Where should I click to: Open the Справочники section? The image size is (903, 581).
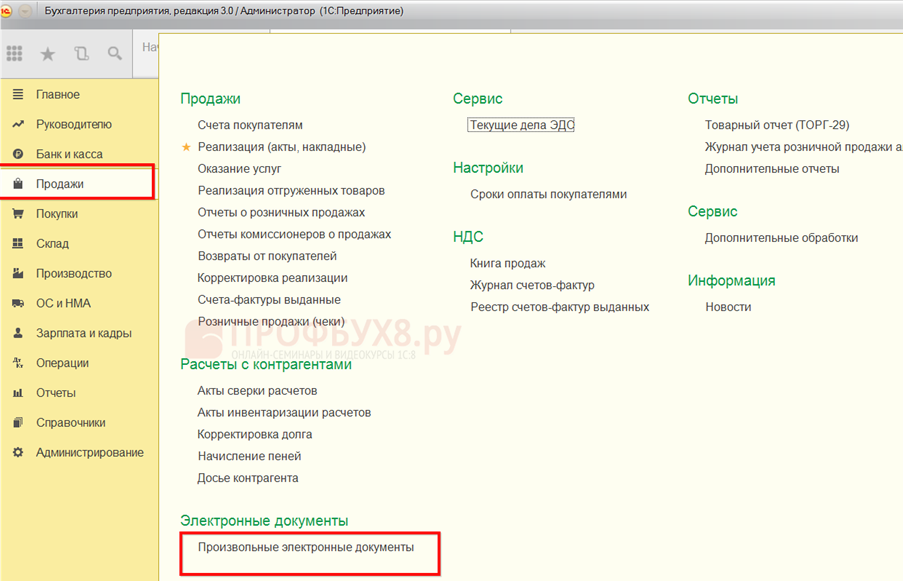[71, 423]
